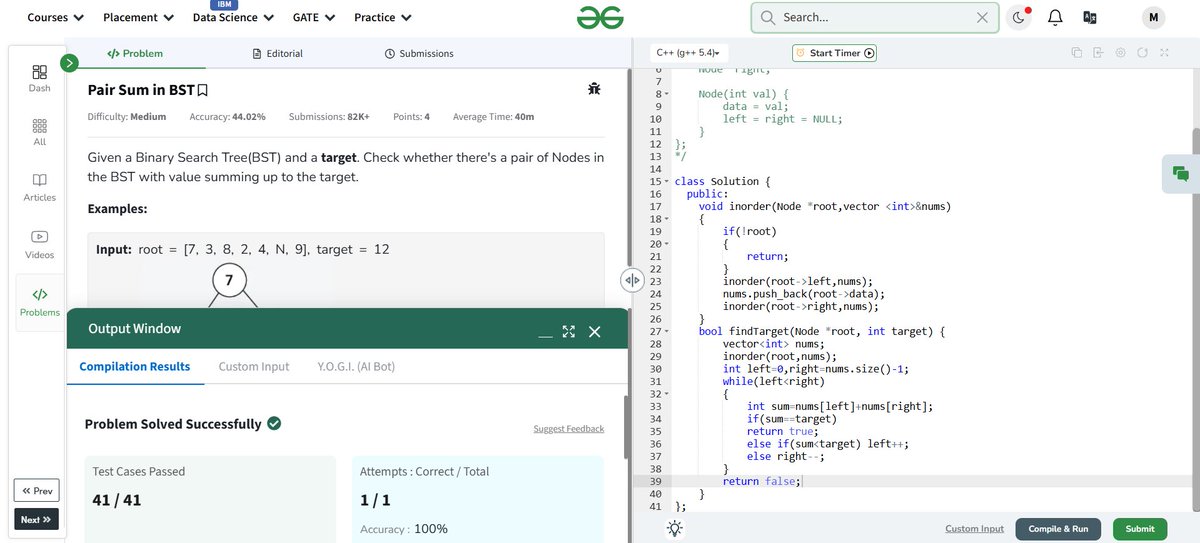Copy code using the editor copy icon
Screen dimensions: 1200x543
coord(1076,53)
